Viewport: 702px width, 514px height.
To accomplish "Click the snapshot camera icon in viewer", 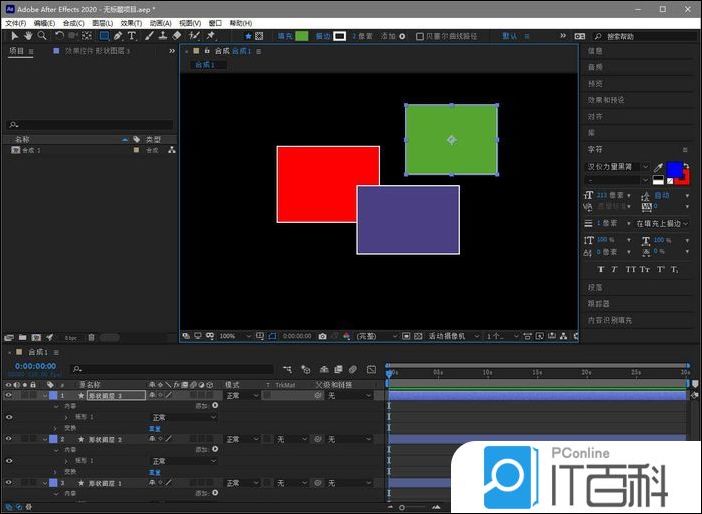I will pyautogui.click(x=322, y=336).
